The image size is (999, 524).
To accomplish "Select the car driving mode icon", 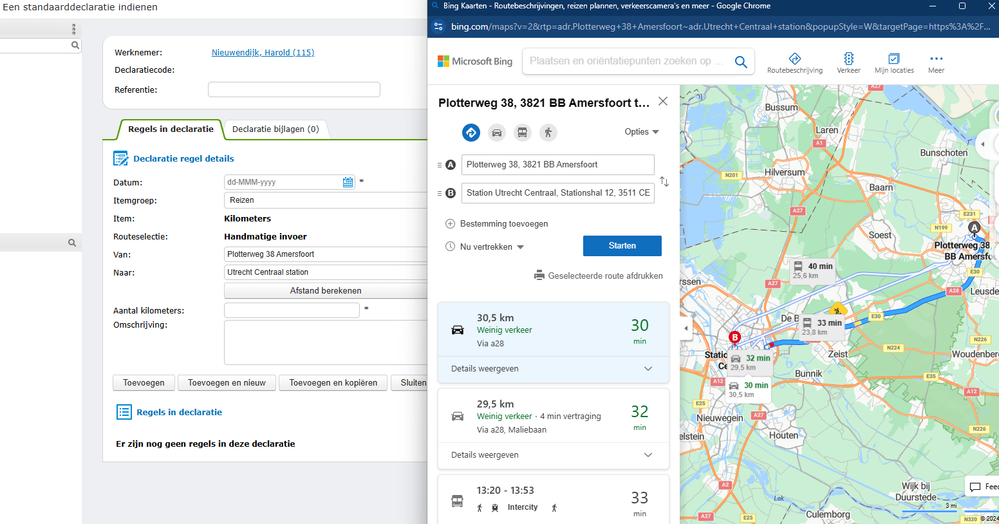I will [x=496, y=132].
